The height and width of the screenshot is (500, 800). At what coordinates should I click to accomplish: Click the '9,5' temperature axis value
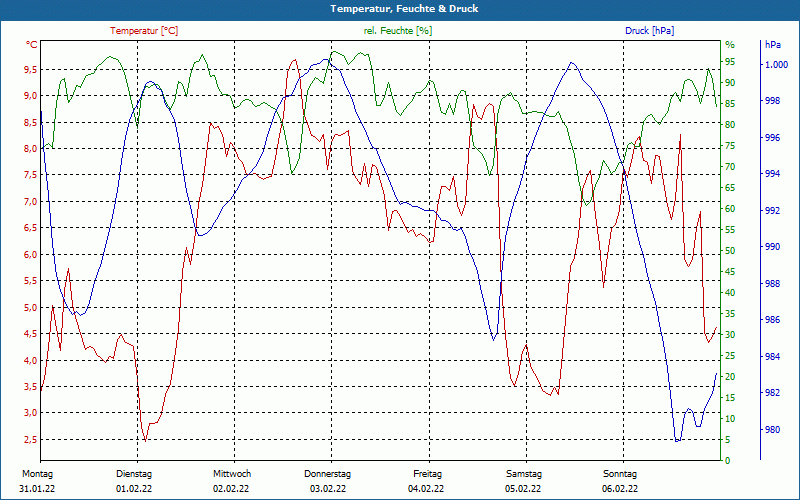coord(30,69)
